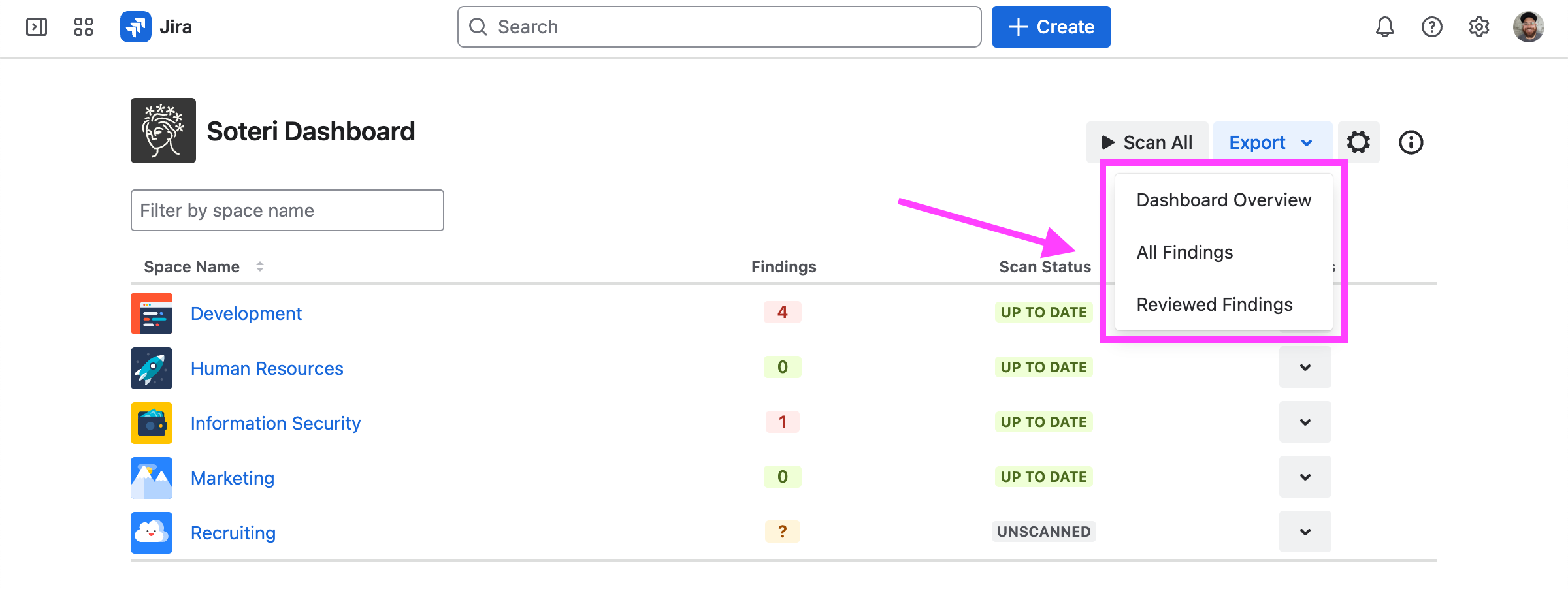Expand the Information Security row chevron
This screenshot has height=589, width=1568.
1305,422
